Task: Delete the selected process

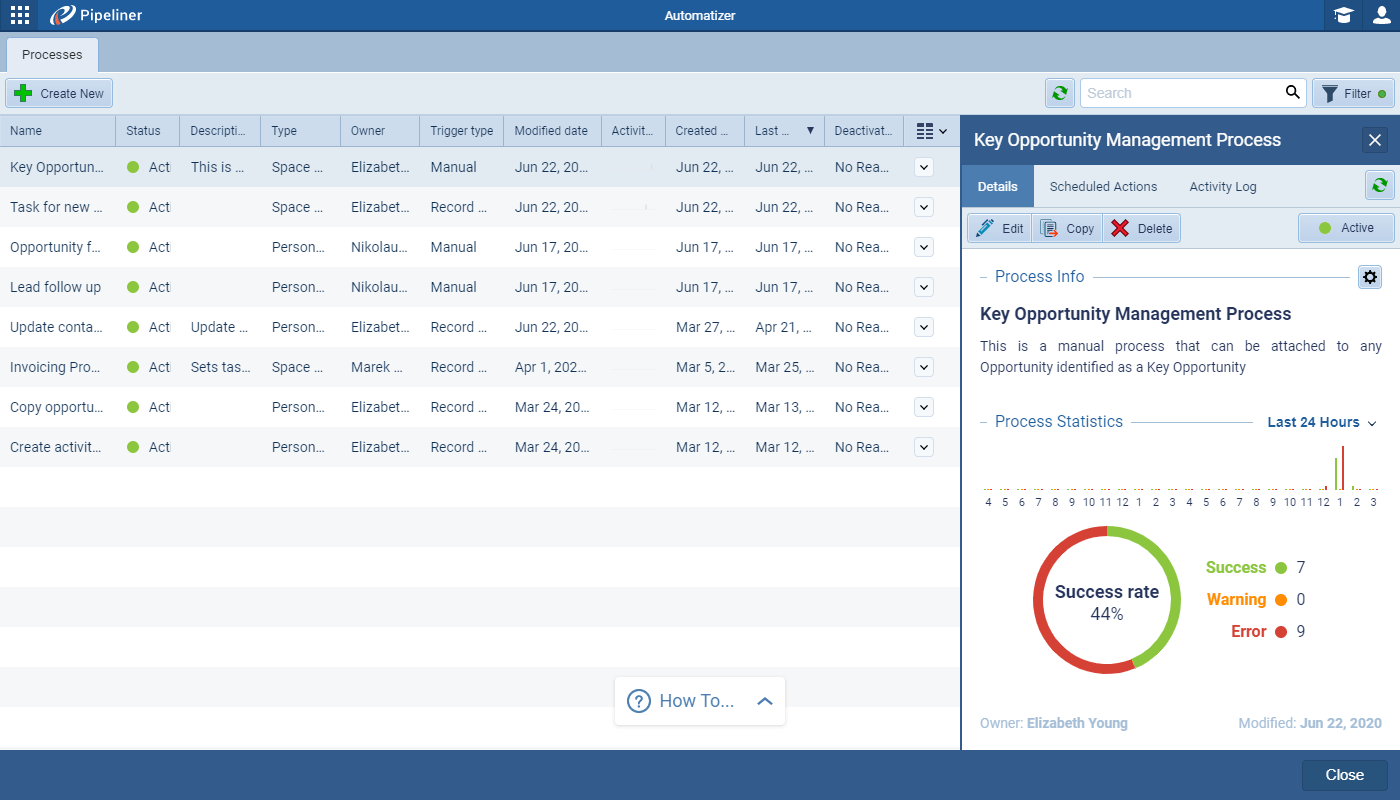Action: click(1141, 228)
